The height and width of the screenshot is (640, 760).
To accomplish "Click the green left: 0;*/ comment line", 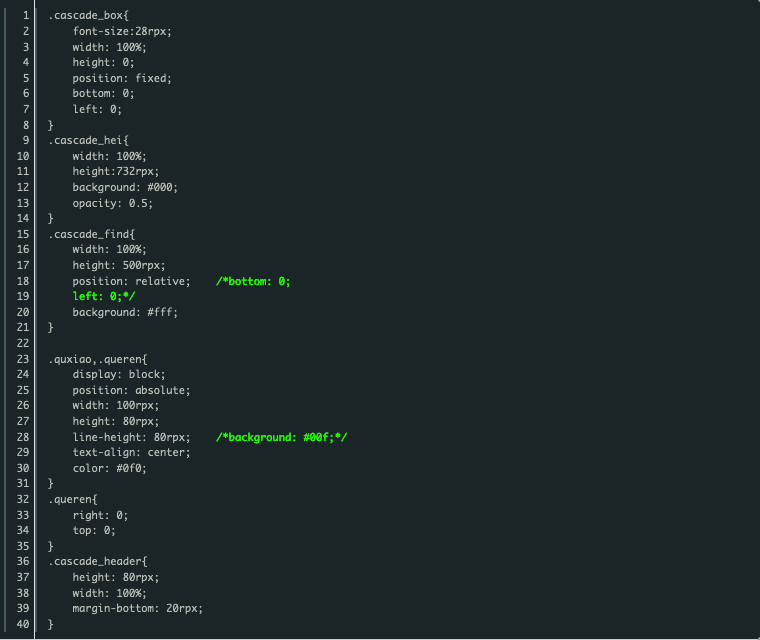I will (104, 296).
